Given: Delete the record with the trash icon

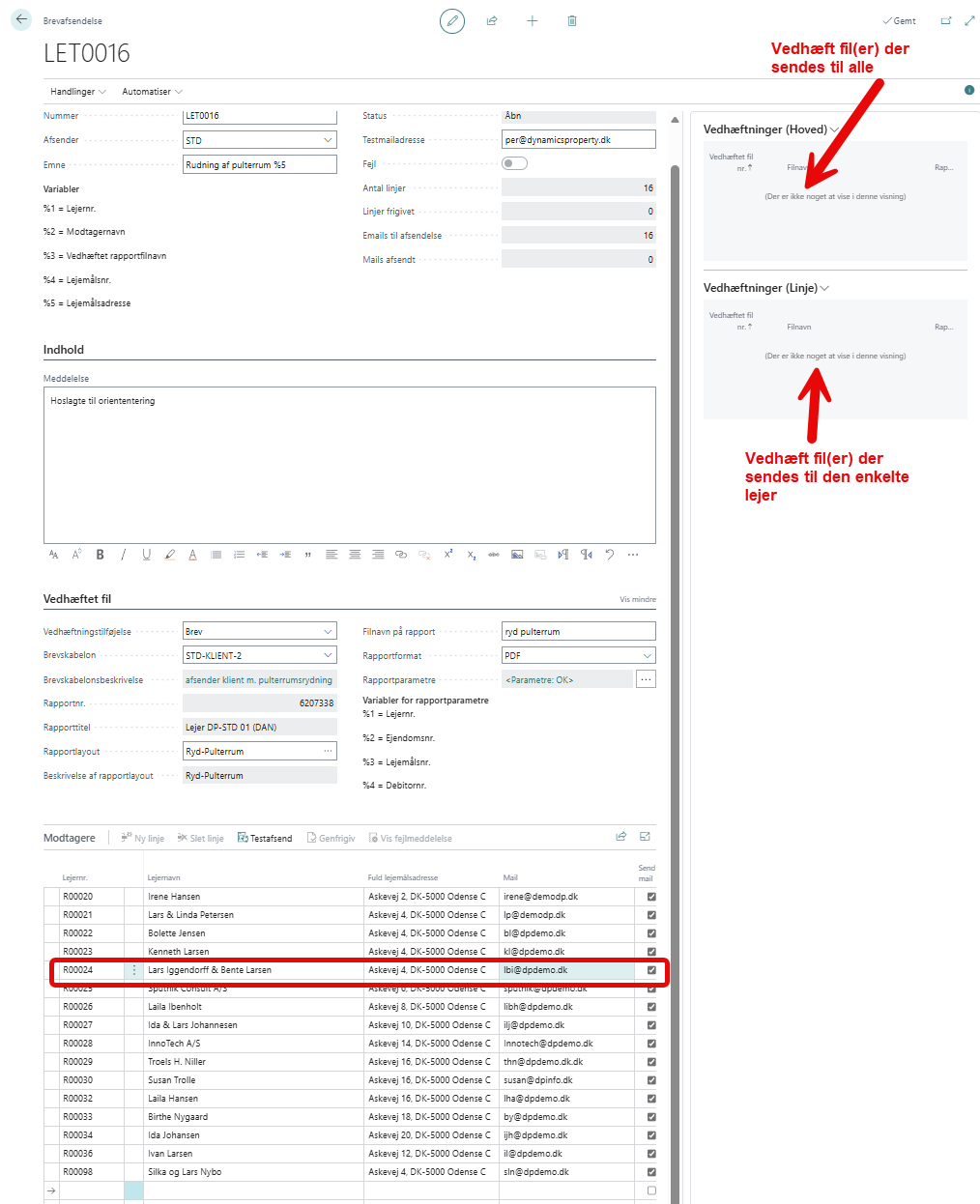Looking at the screenshot, I should [572, 21].
